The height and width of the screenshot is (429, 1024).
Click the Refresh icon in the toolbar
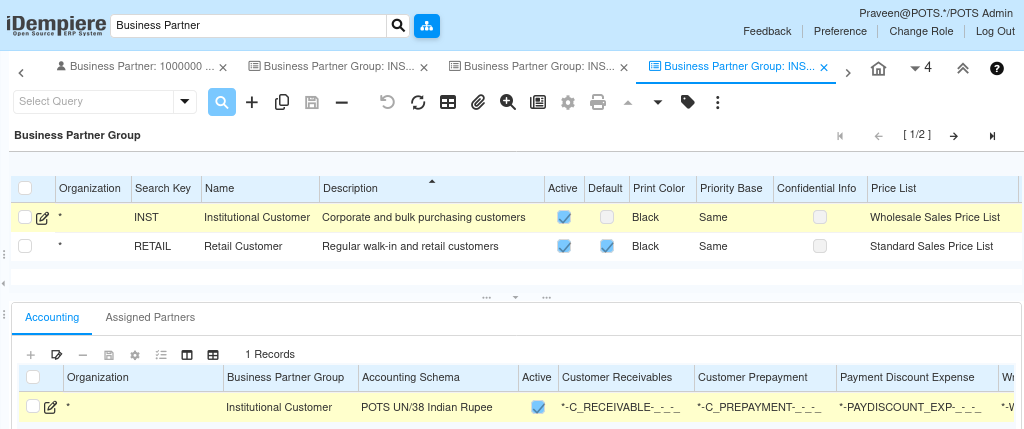coord(418,102)
